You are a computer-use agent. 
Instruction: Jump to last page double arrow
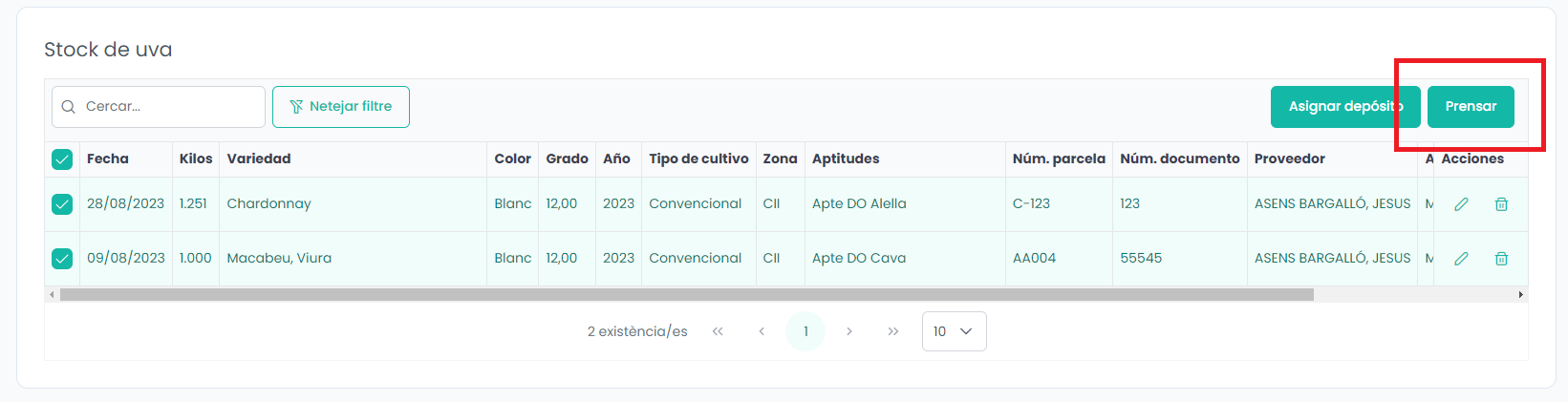coord(892,331)
